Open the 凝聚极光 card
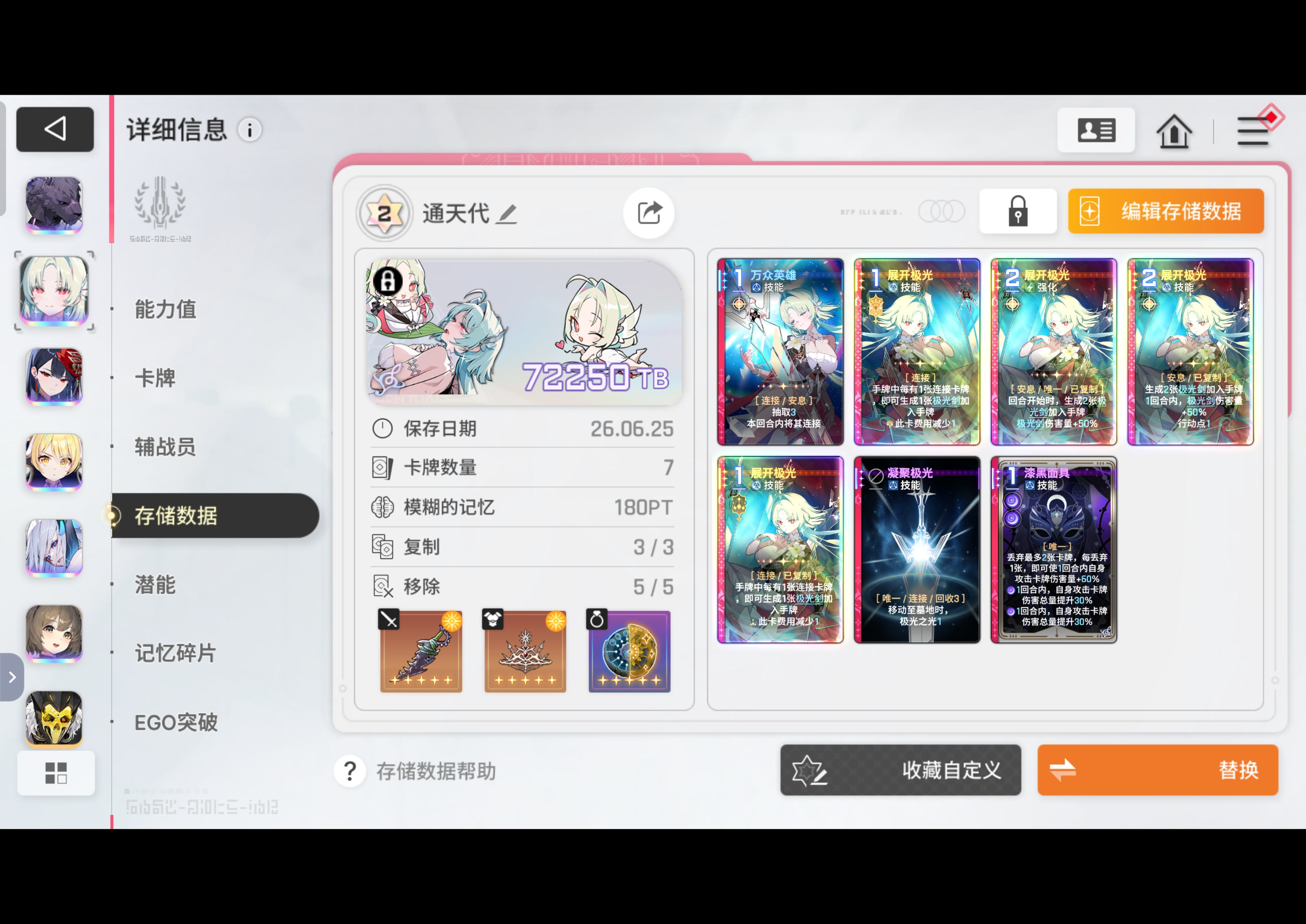Image resolution: width=1306 pixels, height=924 pixels. click(918, 550)
